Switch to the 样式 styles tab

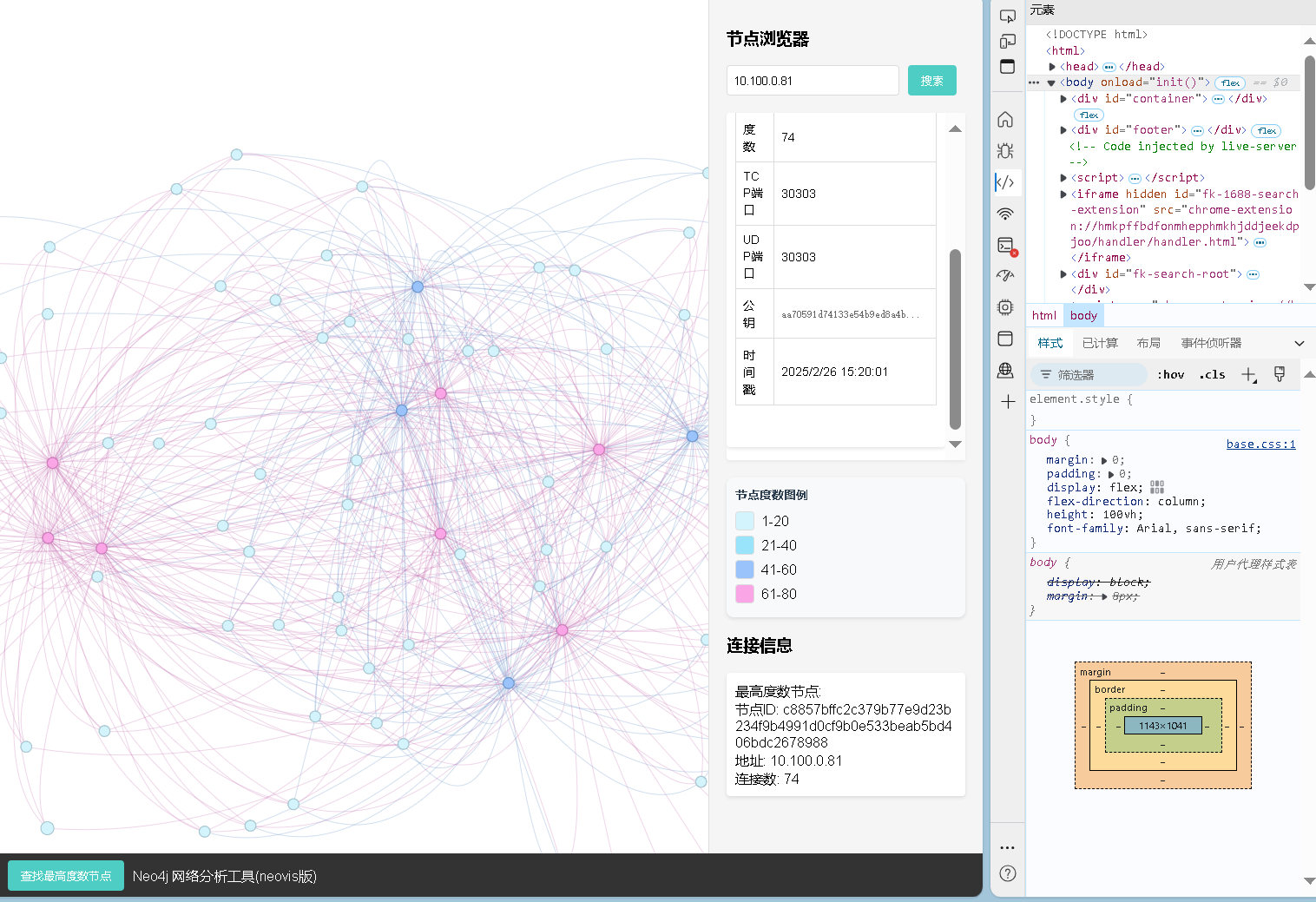[x=1050, y=343]
